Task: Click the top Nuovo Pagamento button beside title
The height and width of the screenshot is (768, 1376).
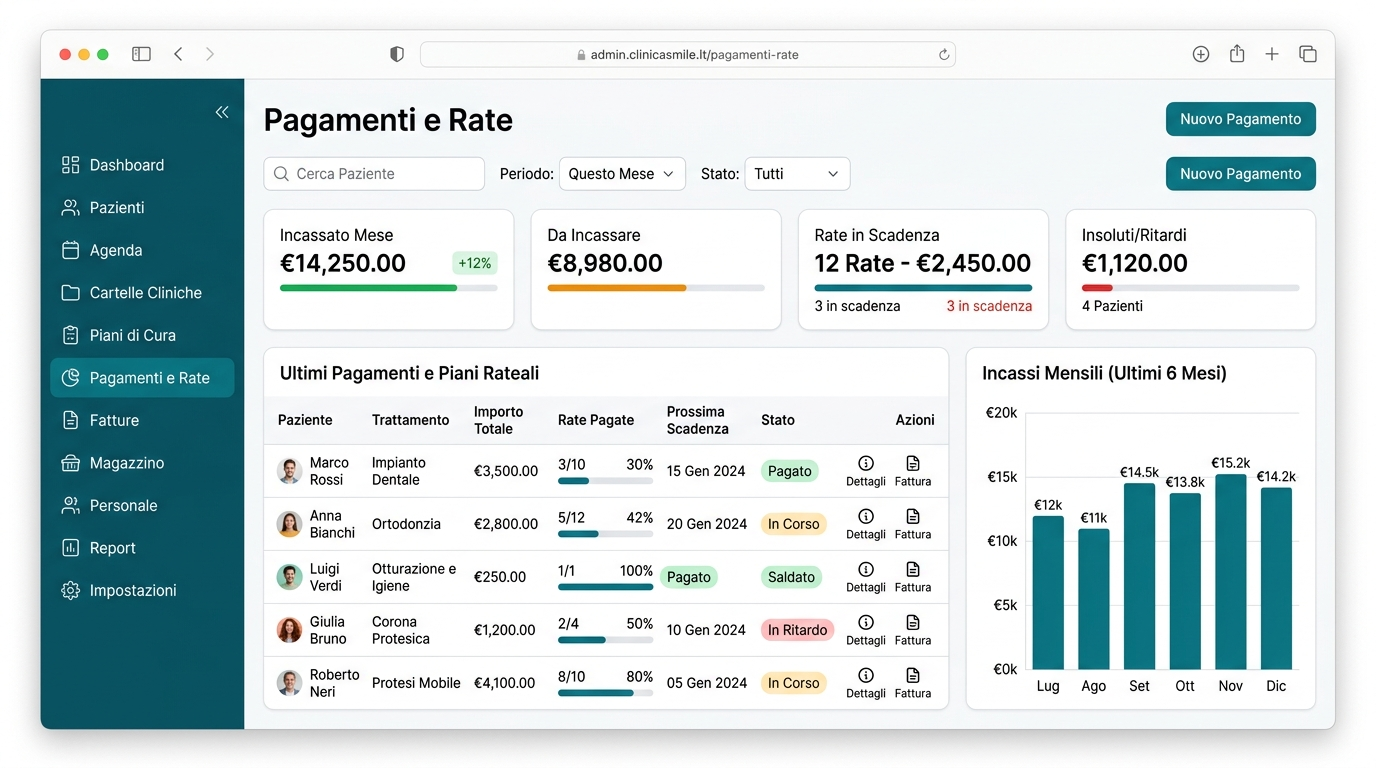Action: tap(1240, 119)
